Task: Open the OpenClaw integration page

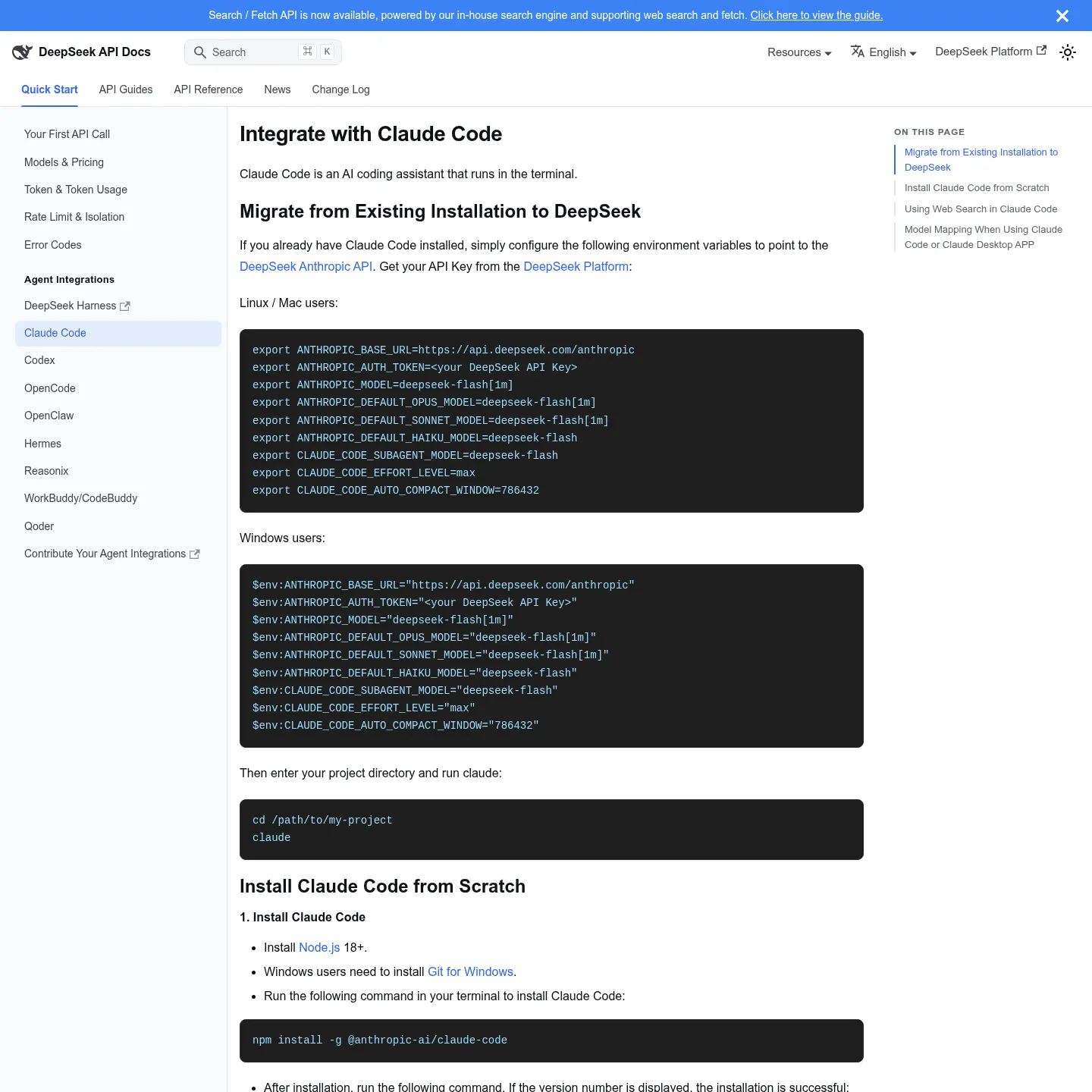Action: pos(118,416)
